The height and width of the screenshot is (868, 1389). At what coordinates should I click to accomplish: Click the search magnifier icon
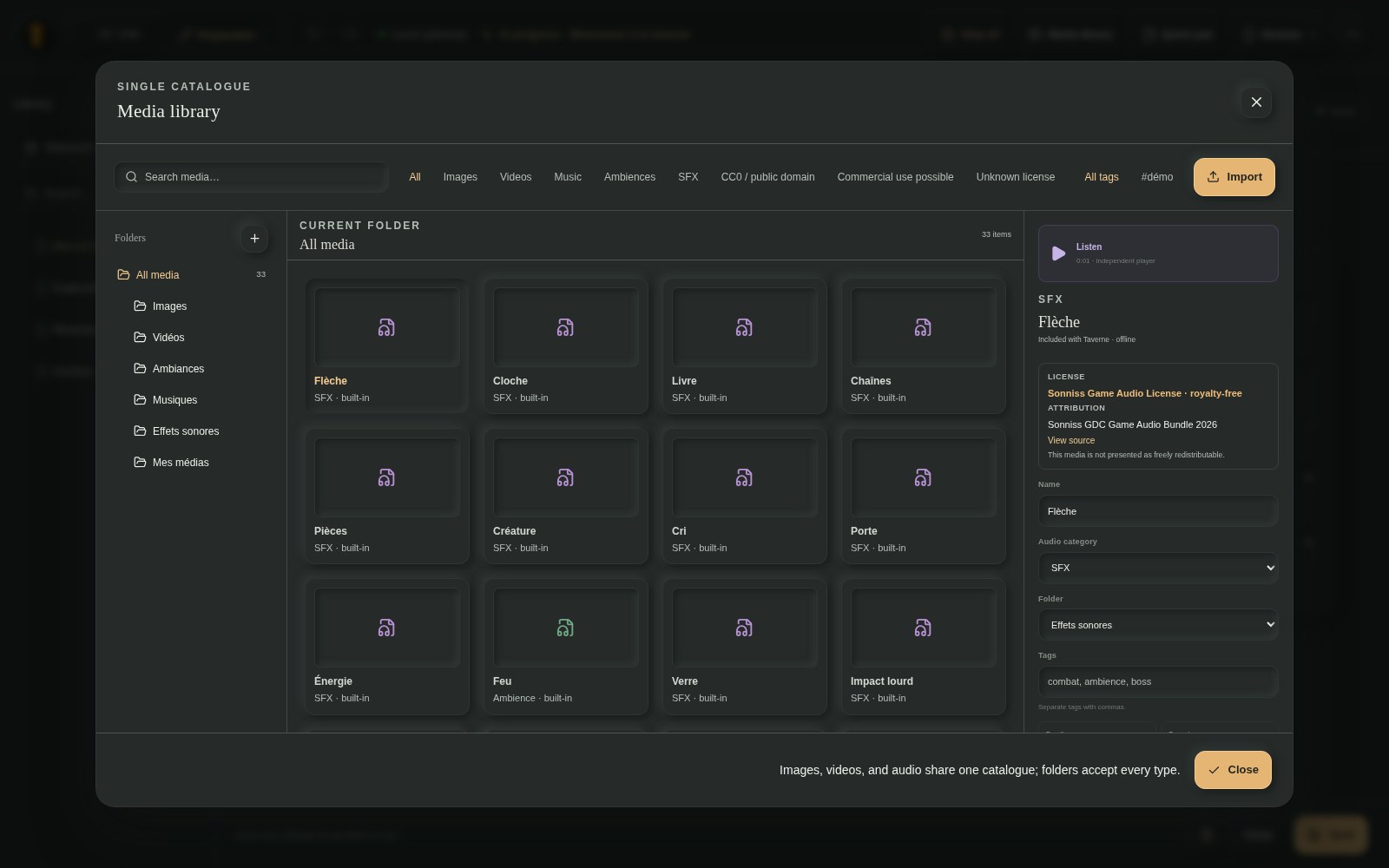point(132,177)
